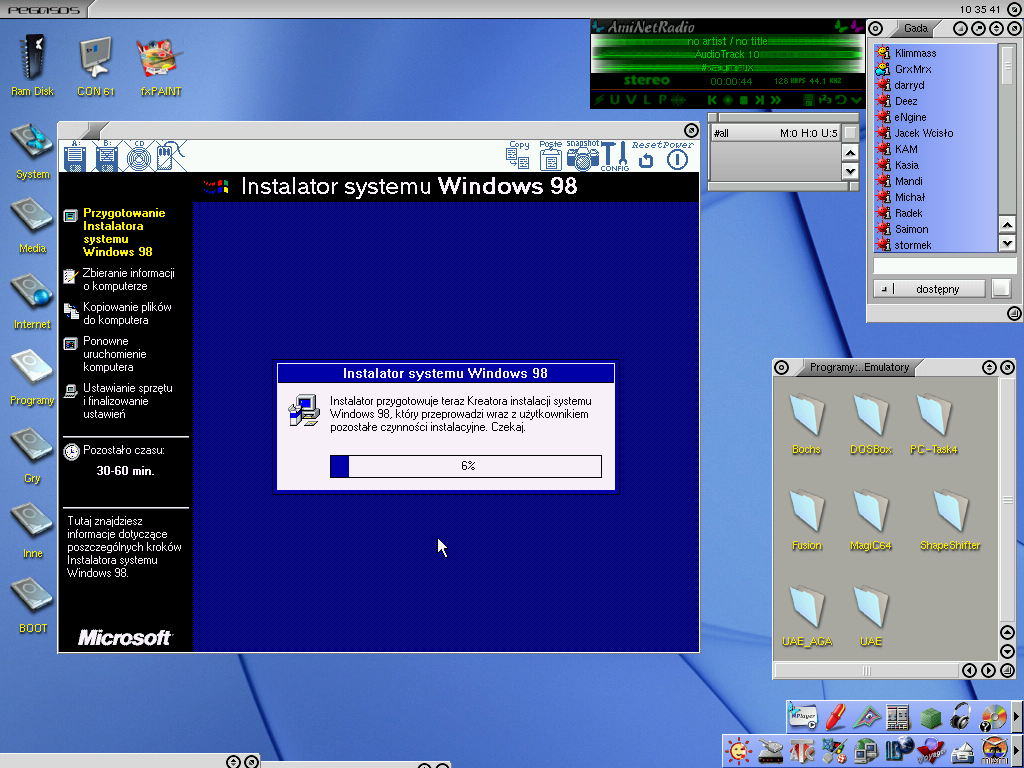This screenshot has height=768, width=1024.
Task: Click the play button in AmiNetRadio
Action: (728, 100)
